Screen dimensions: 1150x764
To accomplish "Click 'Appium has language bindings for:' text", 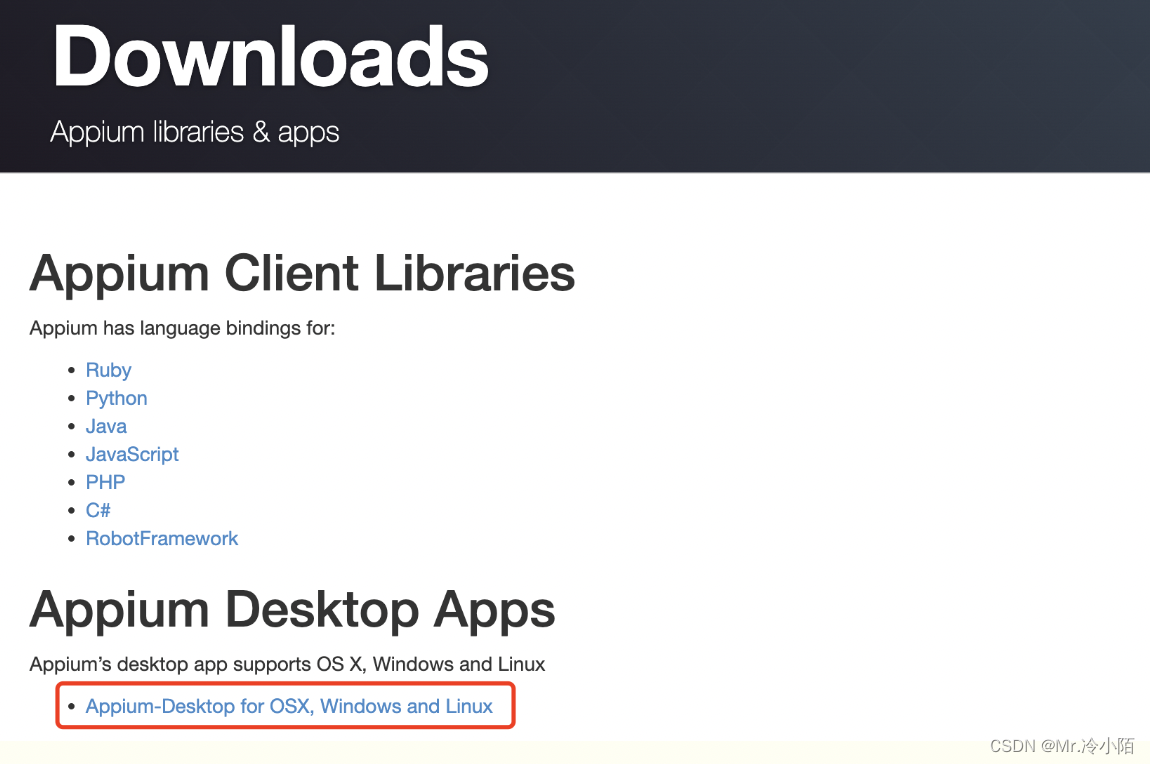I will (x=182, y=328).
